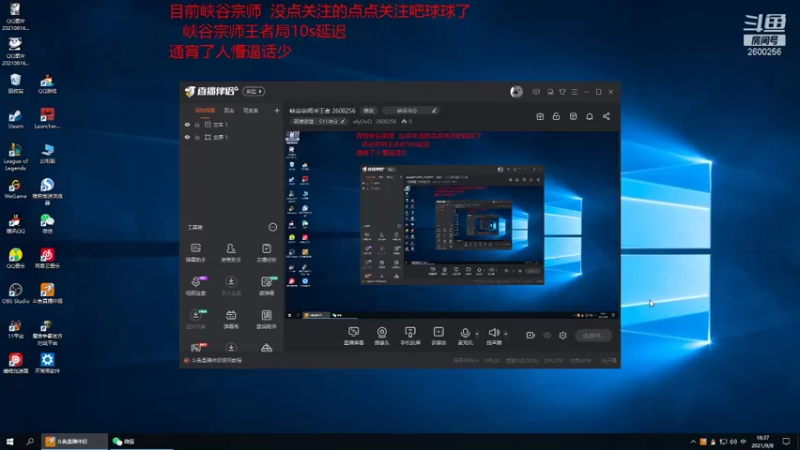800x450 pixels.
Task: Open the 弹幕助手 tool in the toolbox
Action: pyautogui.click(x=196, y=252)
